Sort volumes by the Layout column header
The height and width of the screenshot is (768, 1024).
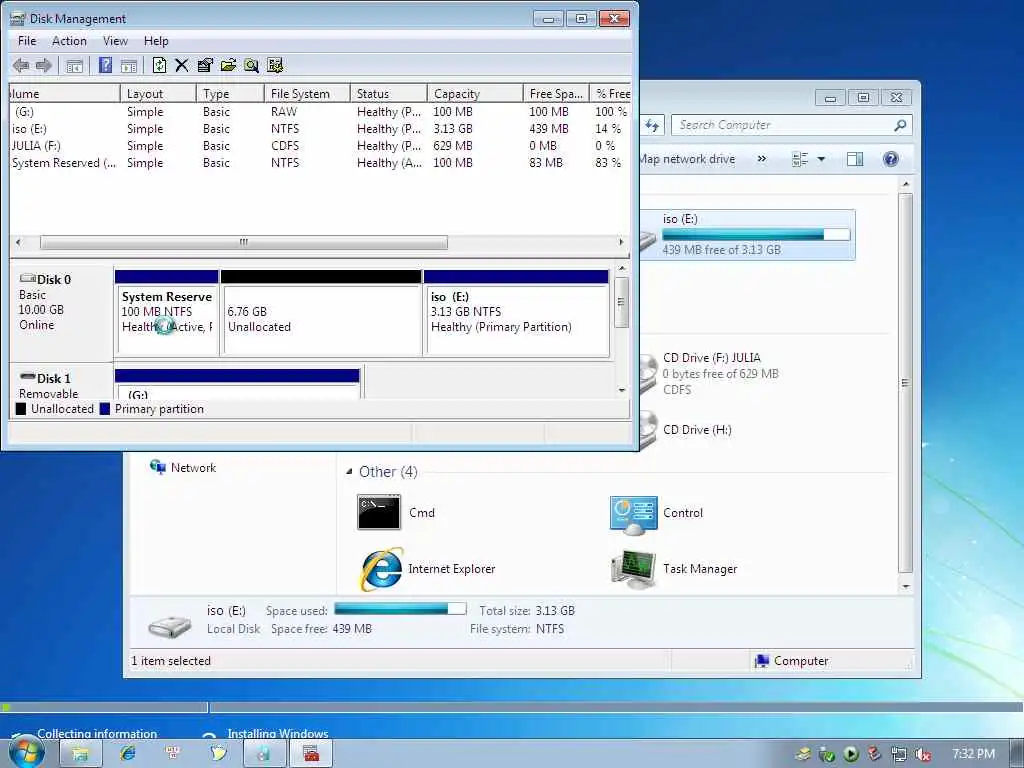pos(158,94)
